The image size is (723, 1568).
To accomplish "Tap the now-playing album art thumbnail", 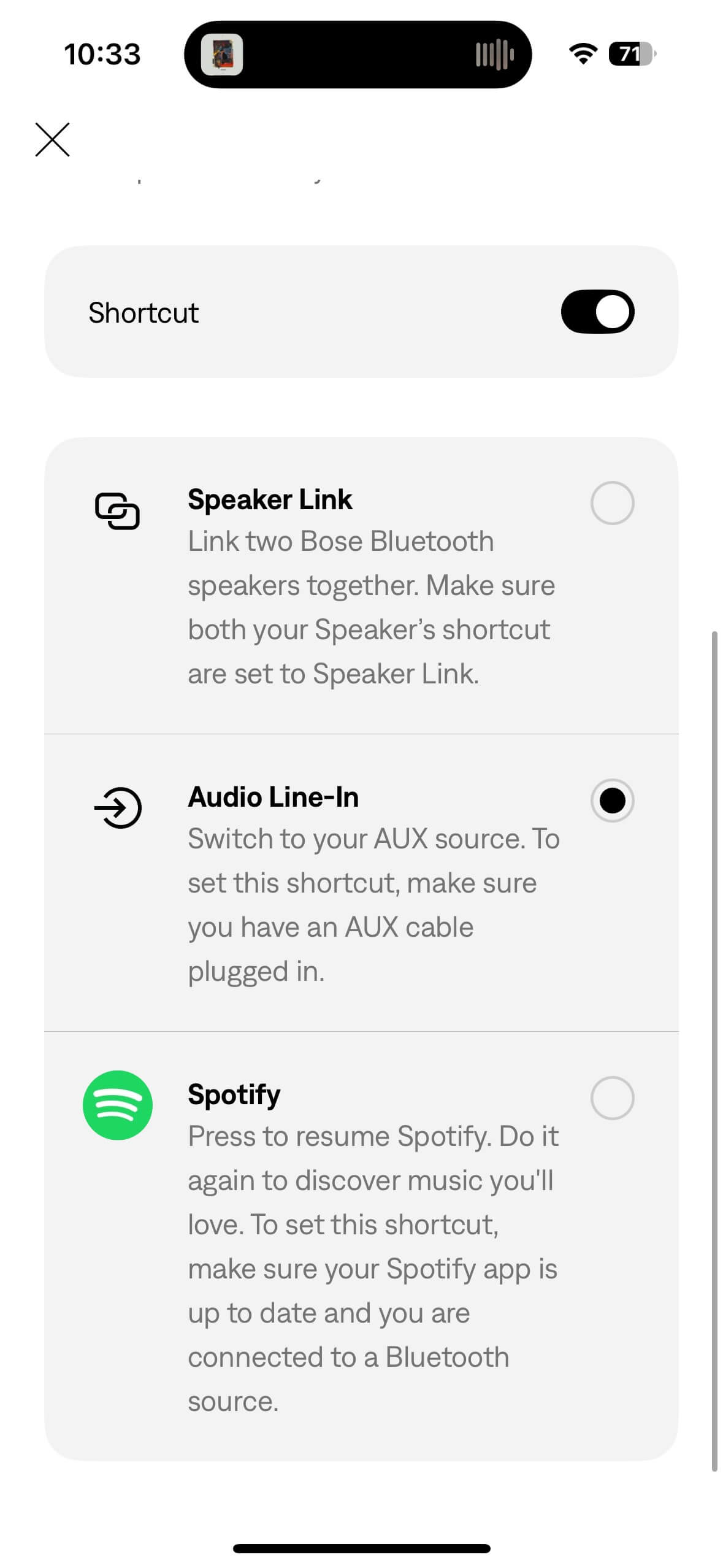I will [222, 55].
